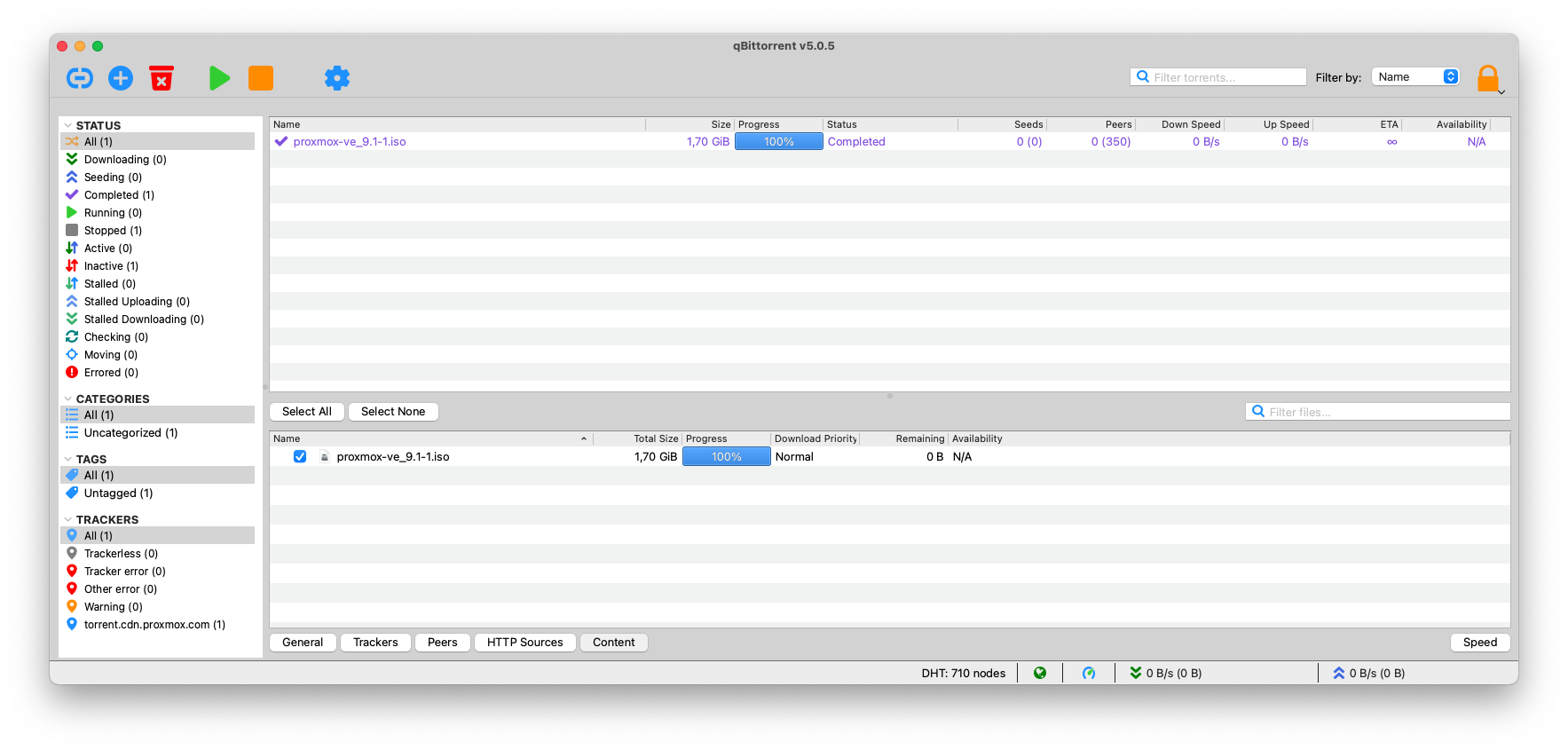This screenshot has height=750, width=1568.
Task: Start torrents with the green play icon
Action: (x=219, y=78)
